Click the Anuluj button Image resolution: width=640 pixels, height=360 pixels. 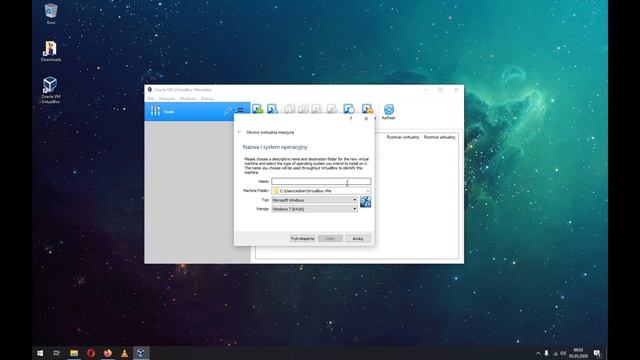point(358,238)
